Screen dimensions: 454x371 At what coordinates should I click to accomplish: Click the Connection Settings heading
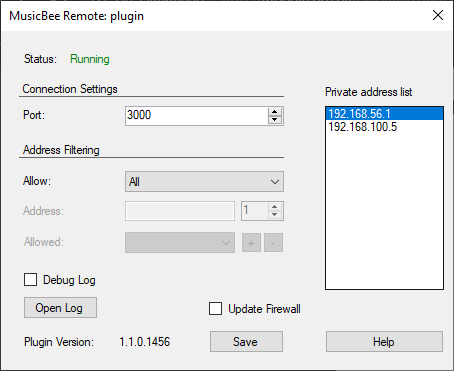click(70, 89)
